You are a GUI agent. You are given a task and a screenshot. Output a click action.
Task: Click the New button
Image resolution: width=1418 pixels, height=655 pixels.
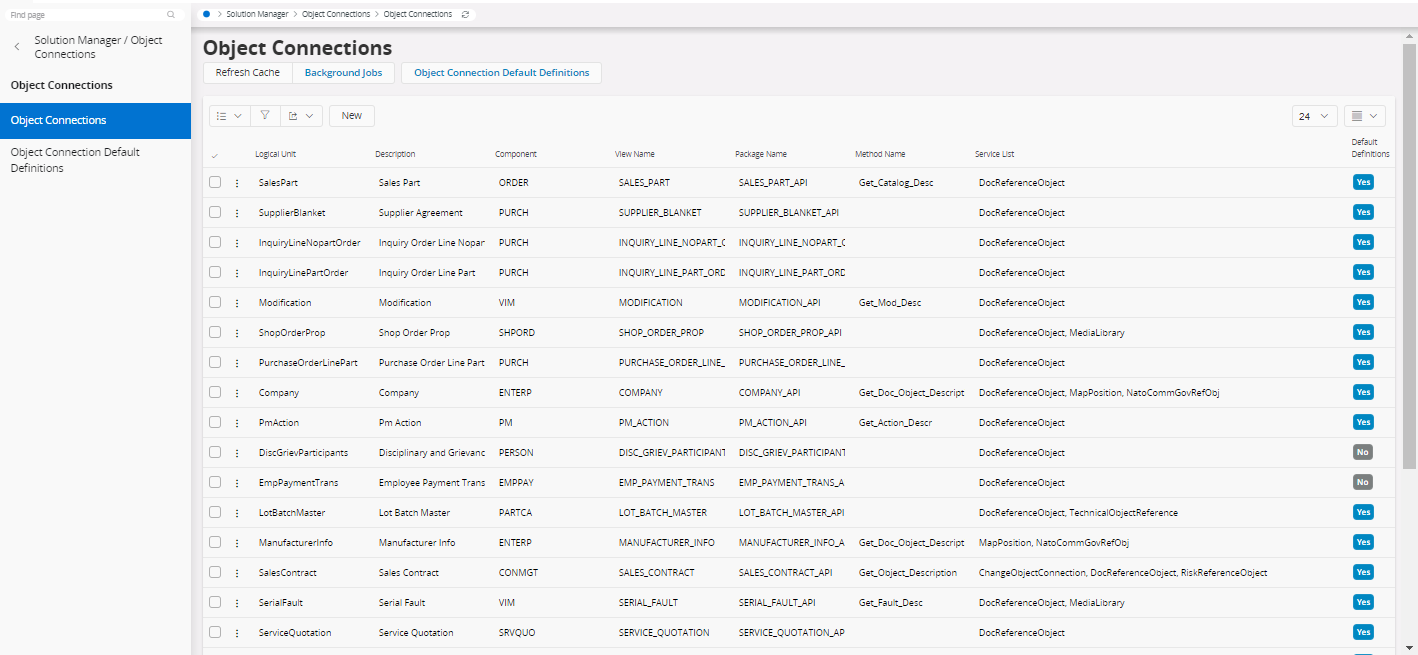pos(351,116)
